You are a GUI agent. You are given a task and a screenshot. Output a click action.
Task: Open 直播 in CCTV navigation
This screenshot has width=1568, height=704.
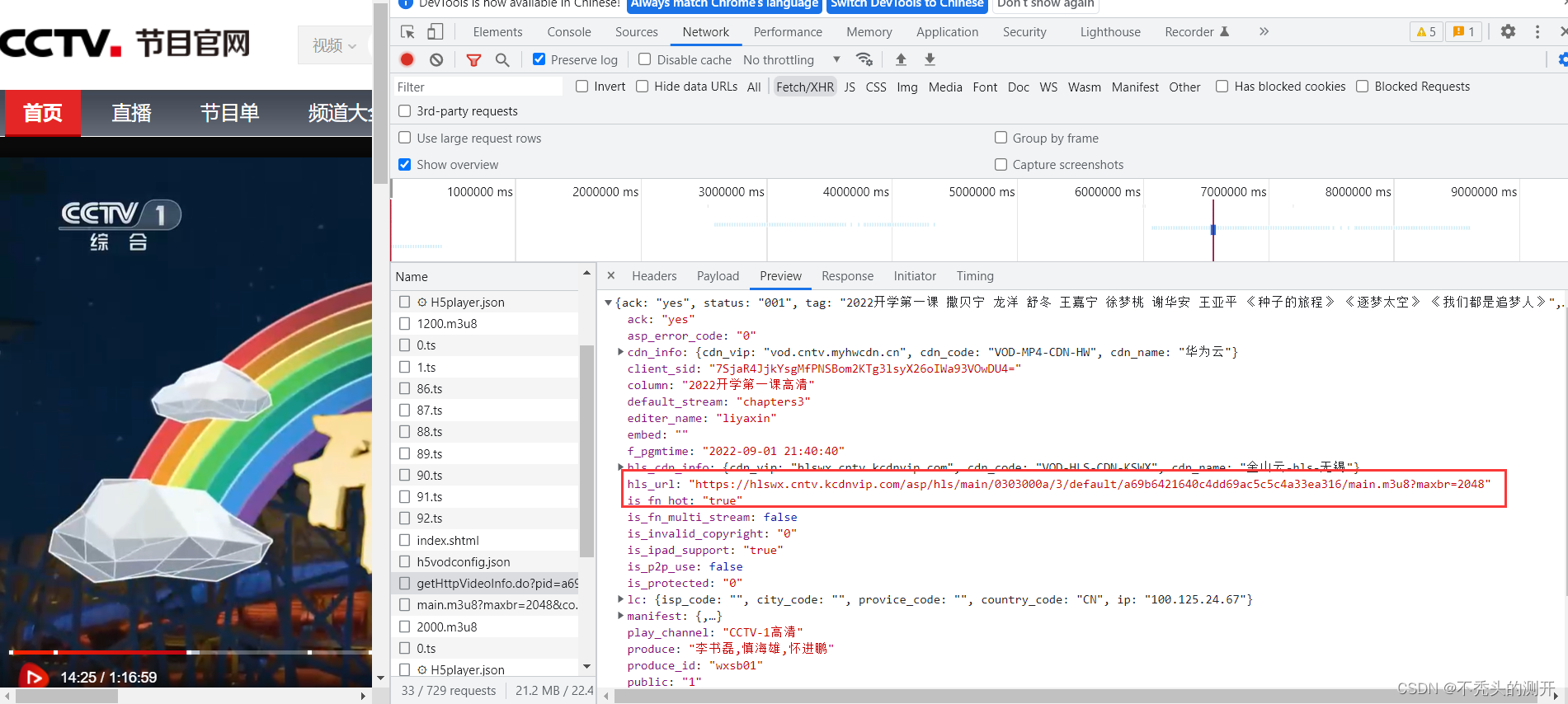click(x=132, y=112)
